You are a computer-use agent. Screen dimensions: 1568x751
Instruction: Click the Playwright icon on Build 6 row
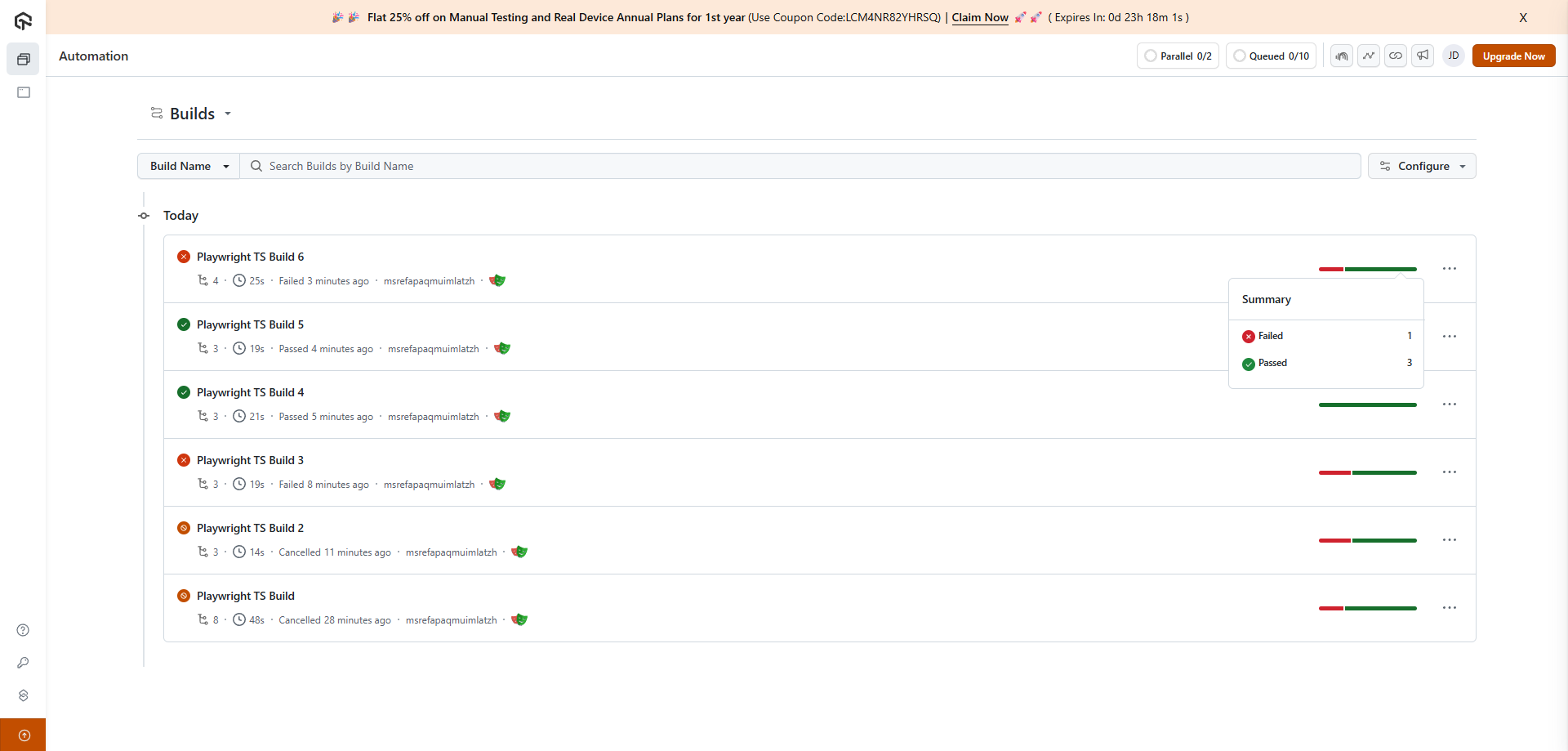tap(497, 280)
